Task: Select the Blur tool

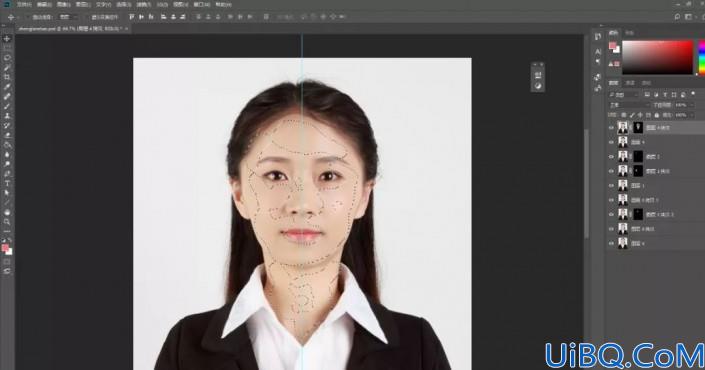Action: point(7,155)
